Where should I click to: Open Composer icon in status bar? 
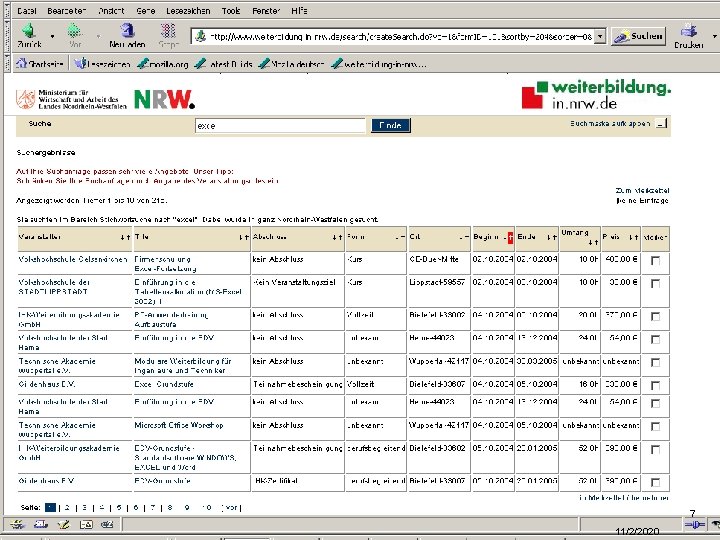coord(63,524)
